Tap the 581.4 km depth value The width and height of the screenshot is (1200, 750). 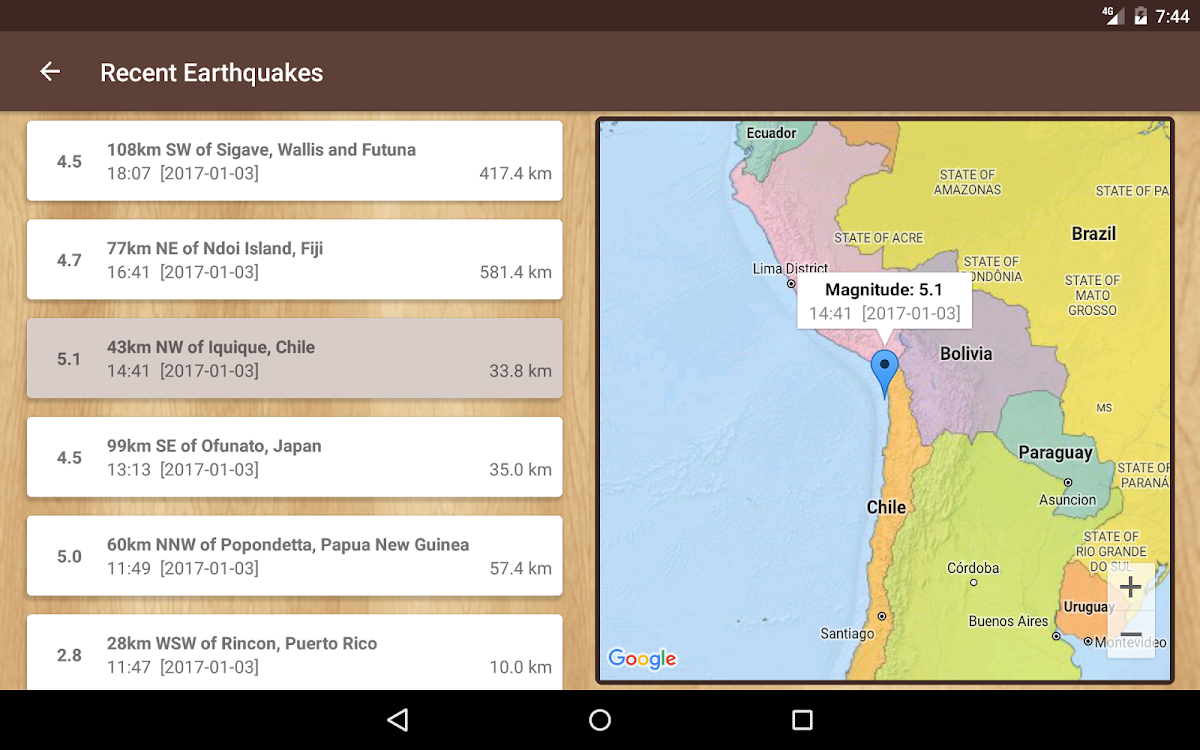coord(516,272)
